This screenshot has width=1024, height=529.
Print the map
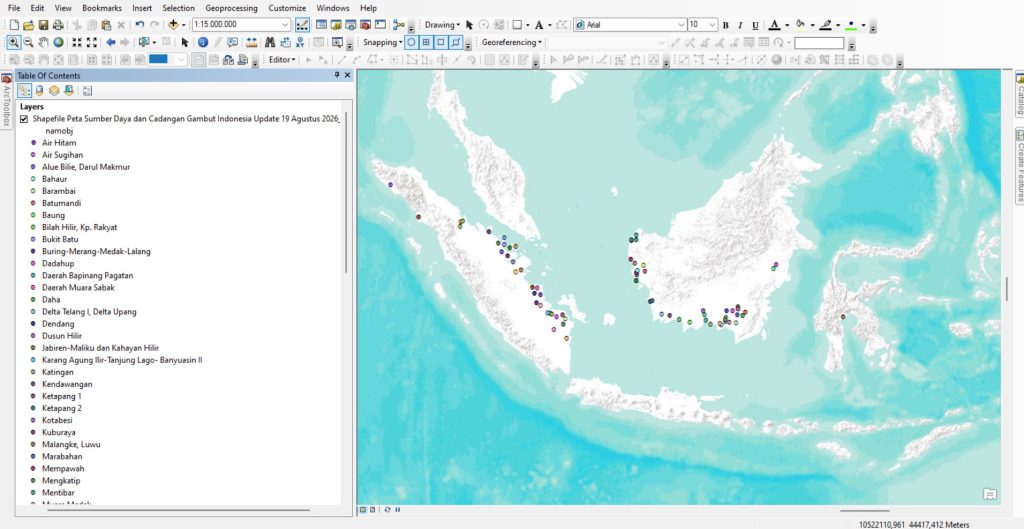tap(58, 25)
